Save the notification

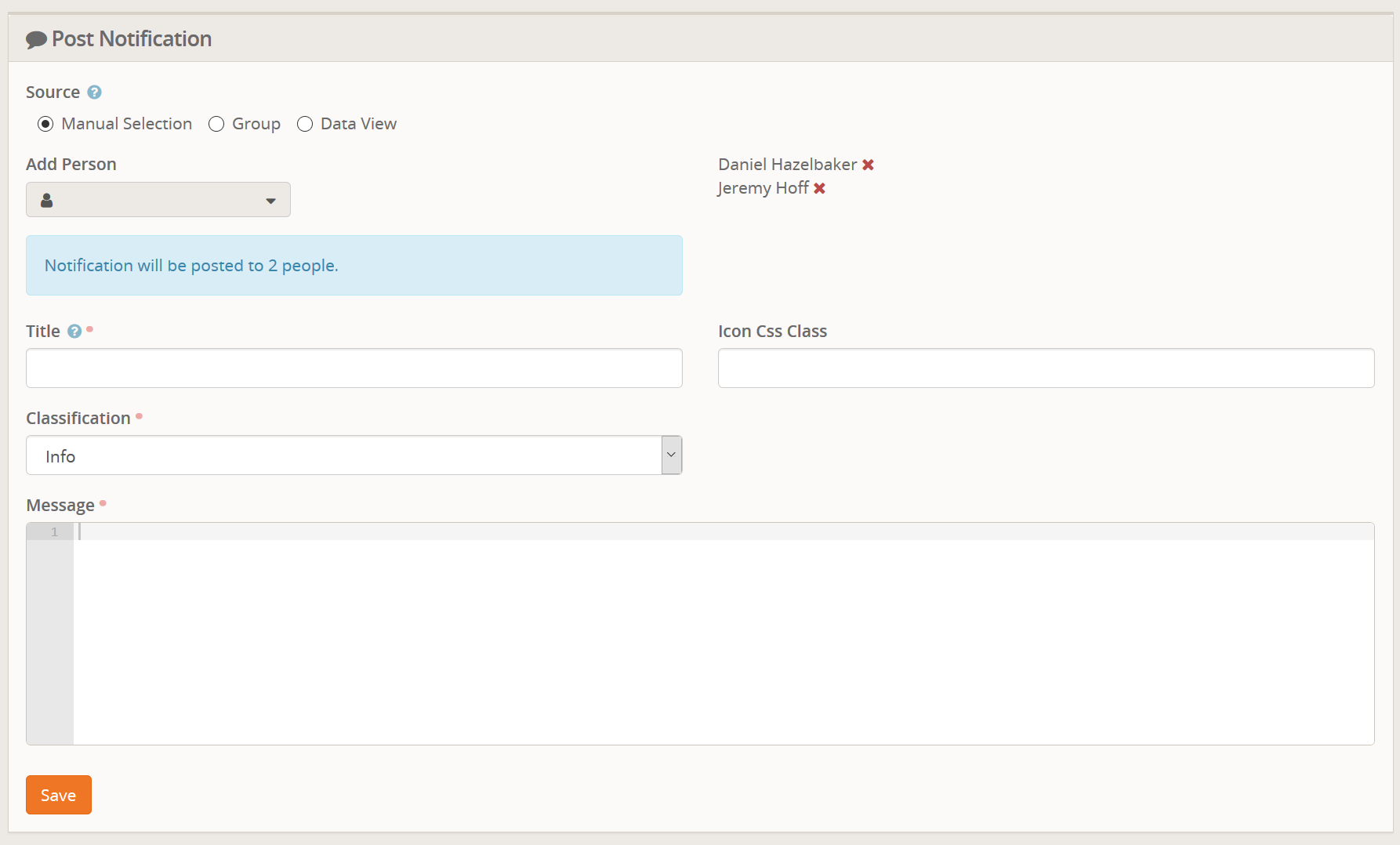[59, 795]
